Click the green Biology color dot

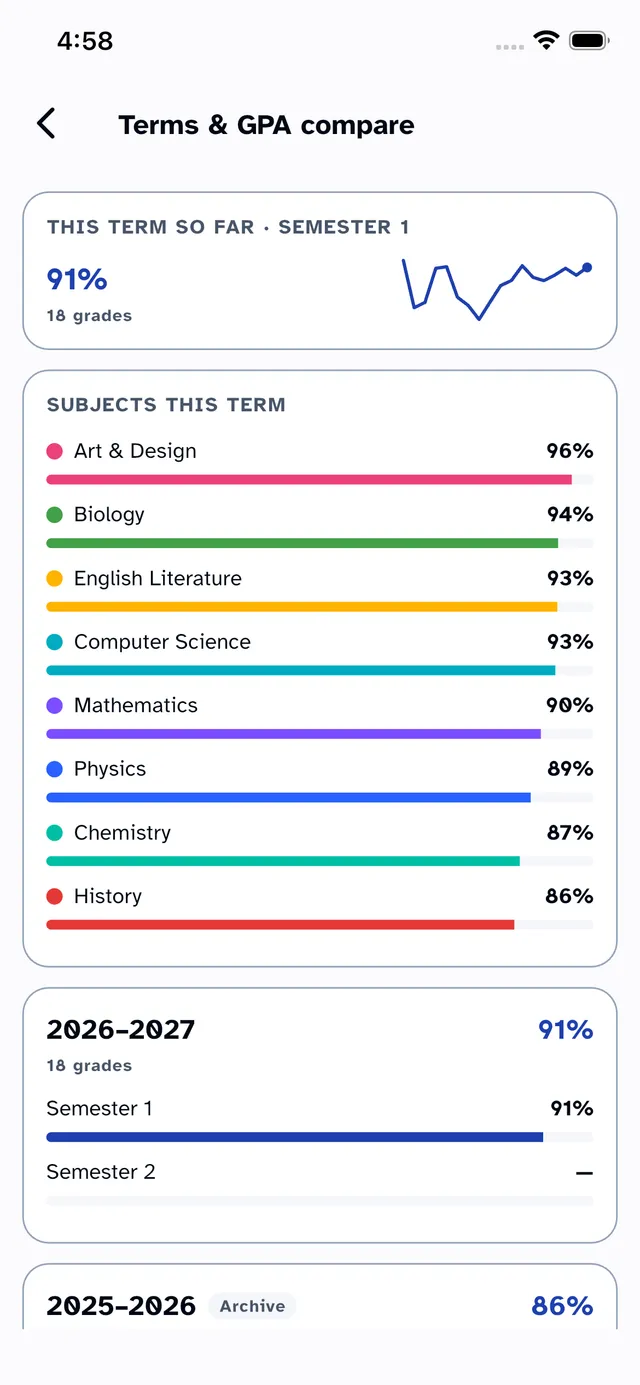tap(55, 515)
